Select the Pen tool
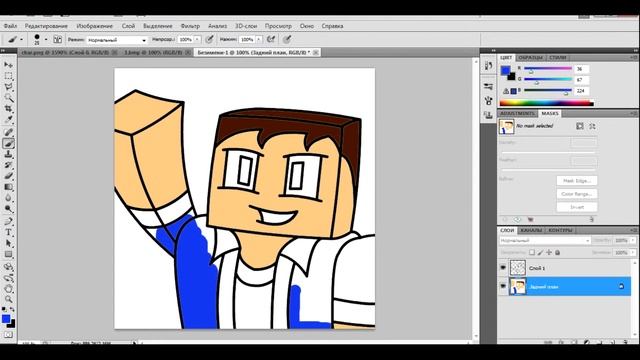Screen dimensions: 640x360 8,222
